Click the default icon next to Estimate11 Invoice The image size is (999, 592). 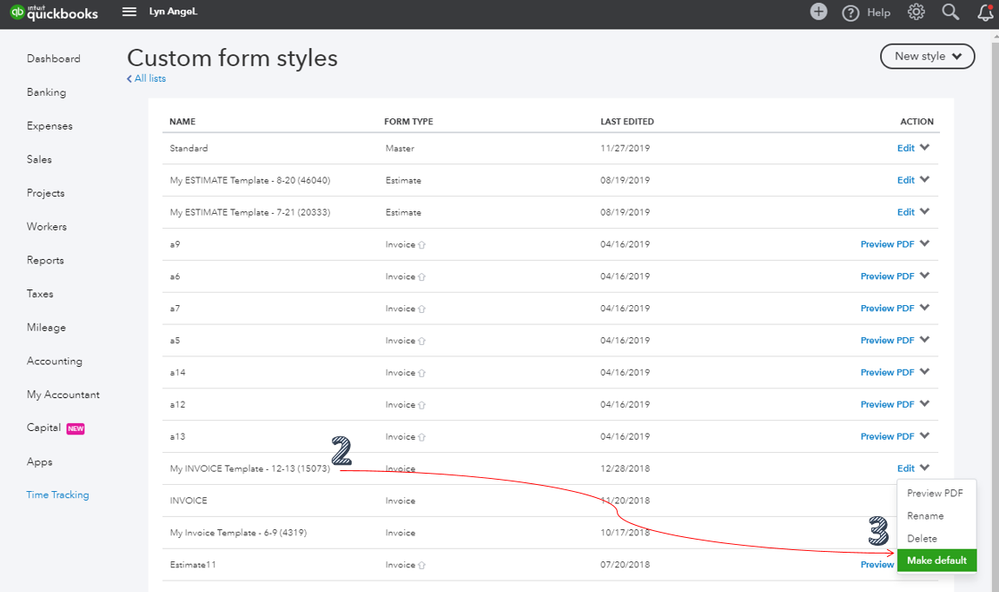[422, 565]
